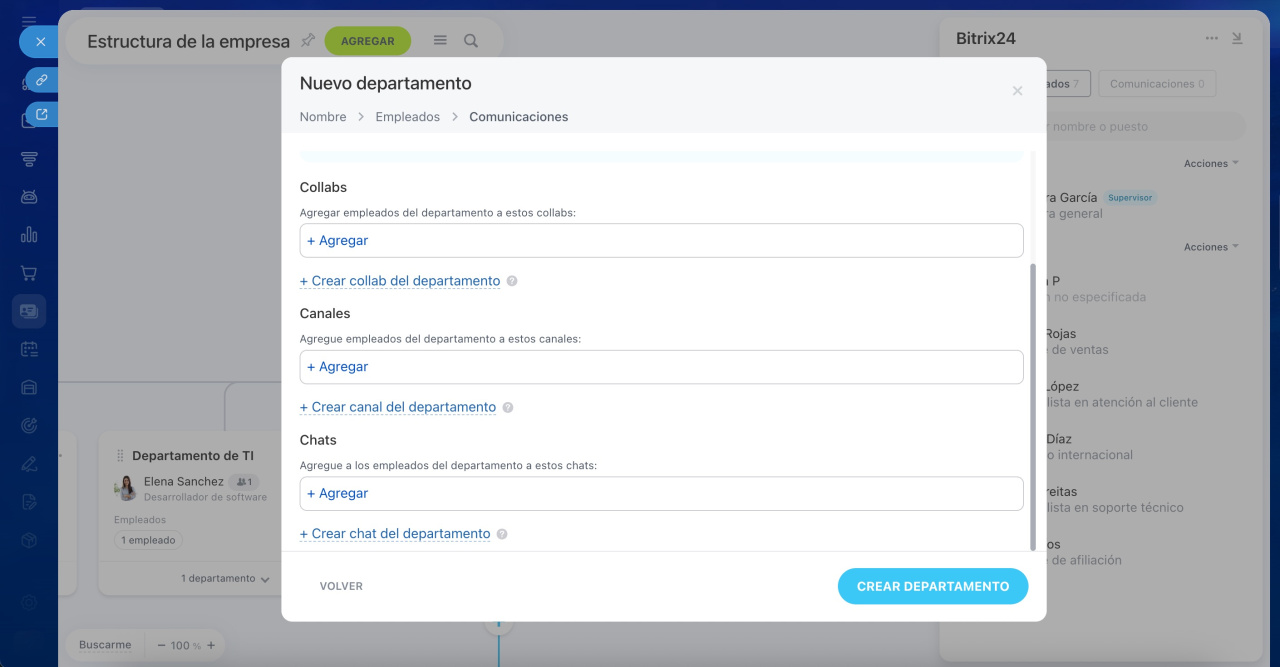Click help icon beside Crear canal del departamento
The image size is (1280, 667).
coord(508,408)
